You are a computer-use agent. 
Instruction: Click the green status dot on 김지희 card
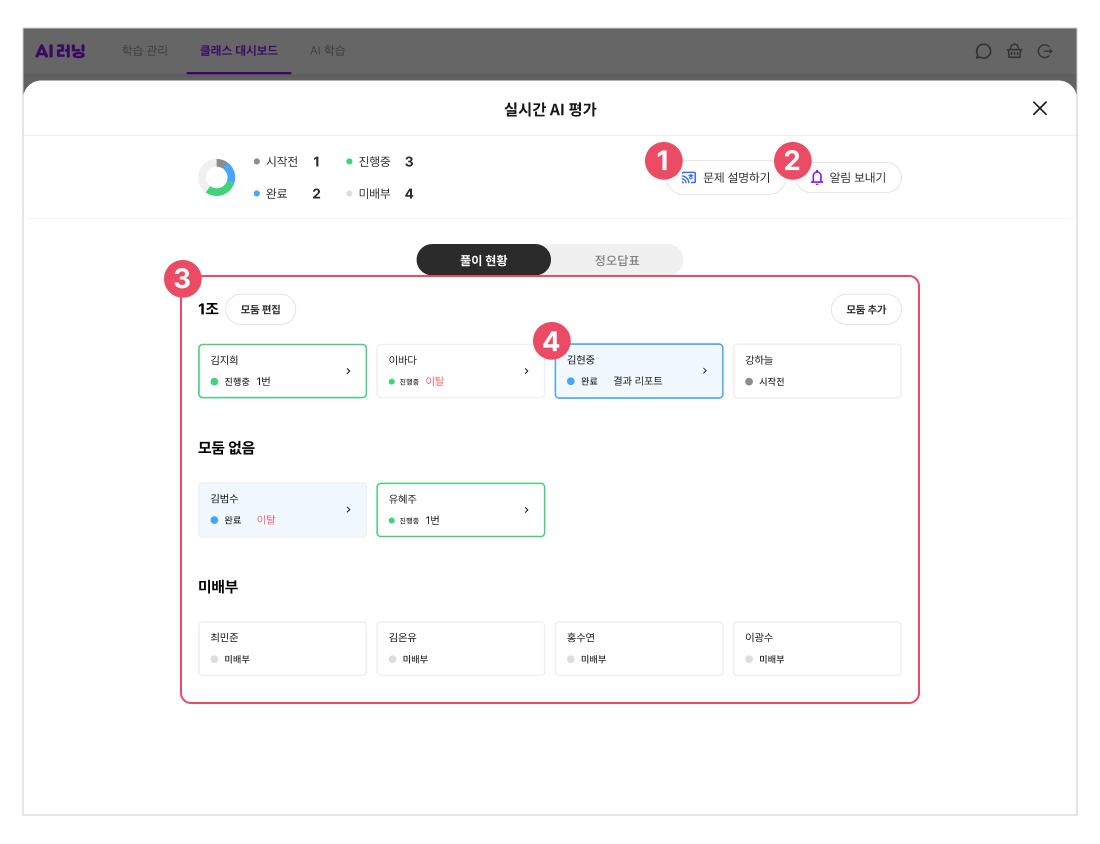point(215,382)
